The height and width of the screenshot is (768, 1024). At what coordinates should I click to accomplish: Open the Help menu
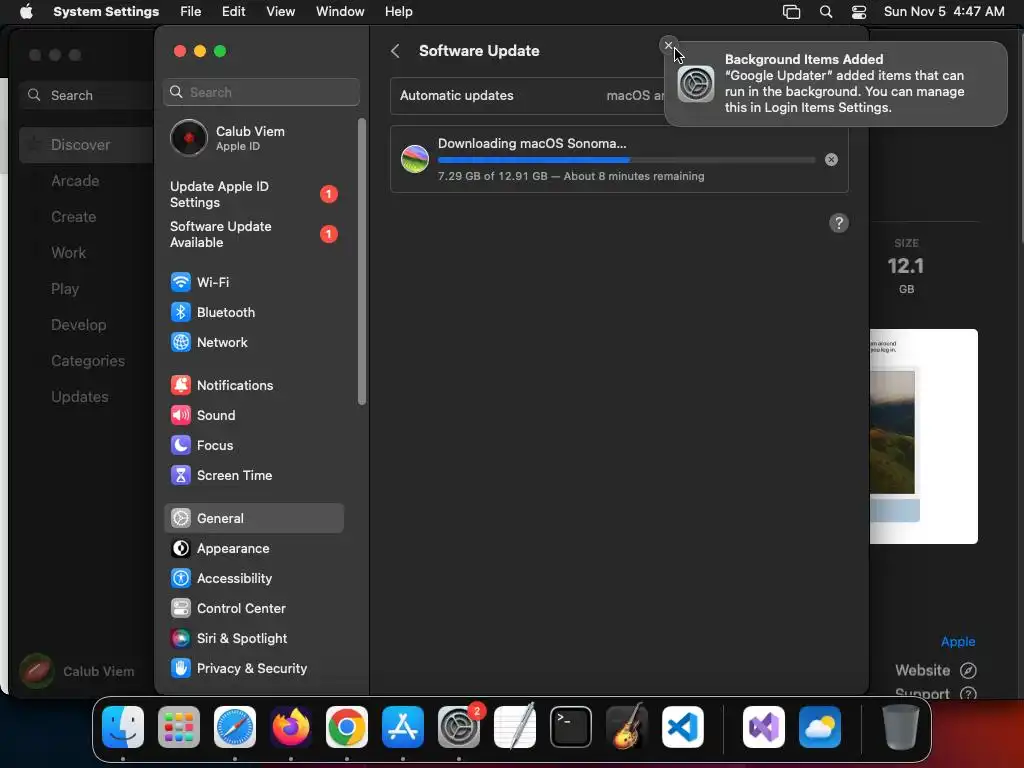398,12
